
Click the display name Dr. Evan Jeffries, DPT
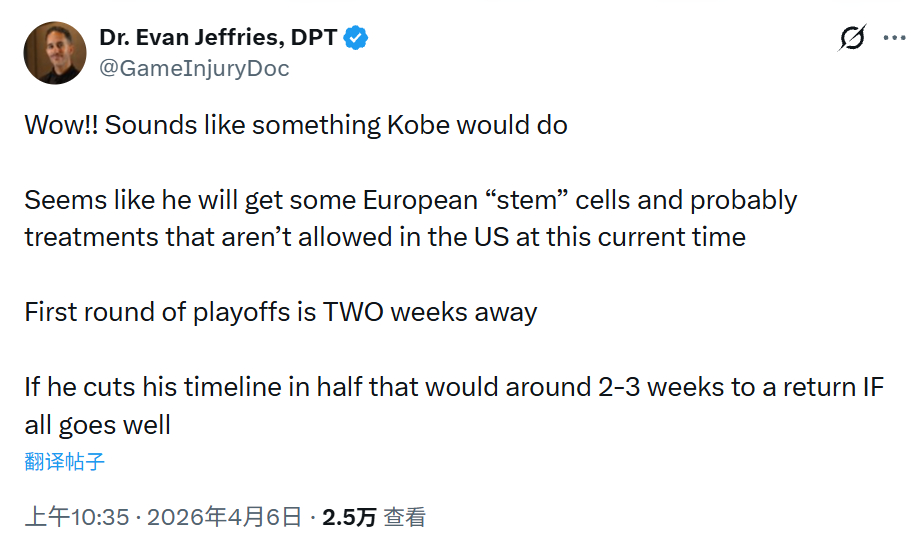pyautogui.click(x=219, y=38)
